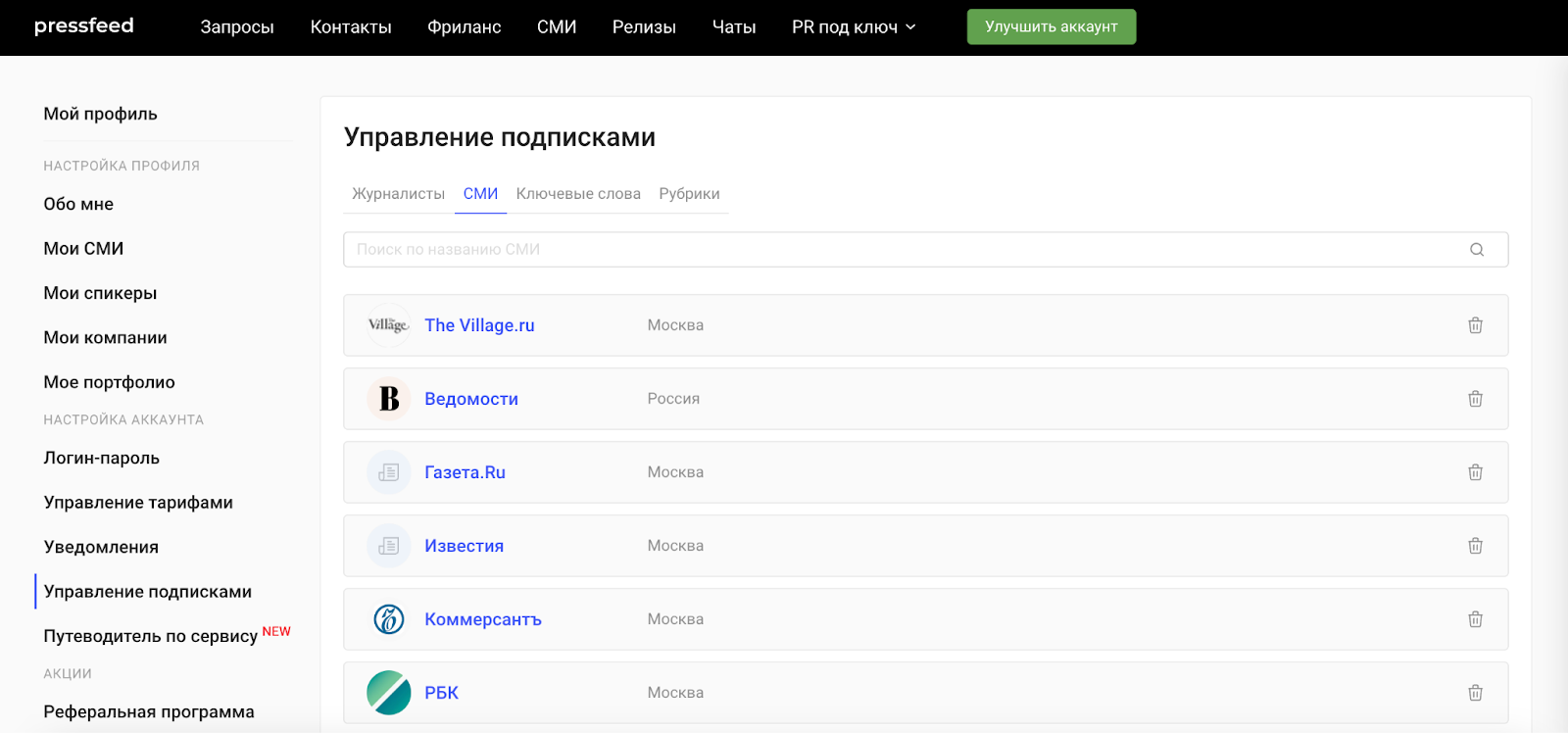Open The Village.ru link
This screenshot has width=1568, height=733.
(x=479, y=325)
